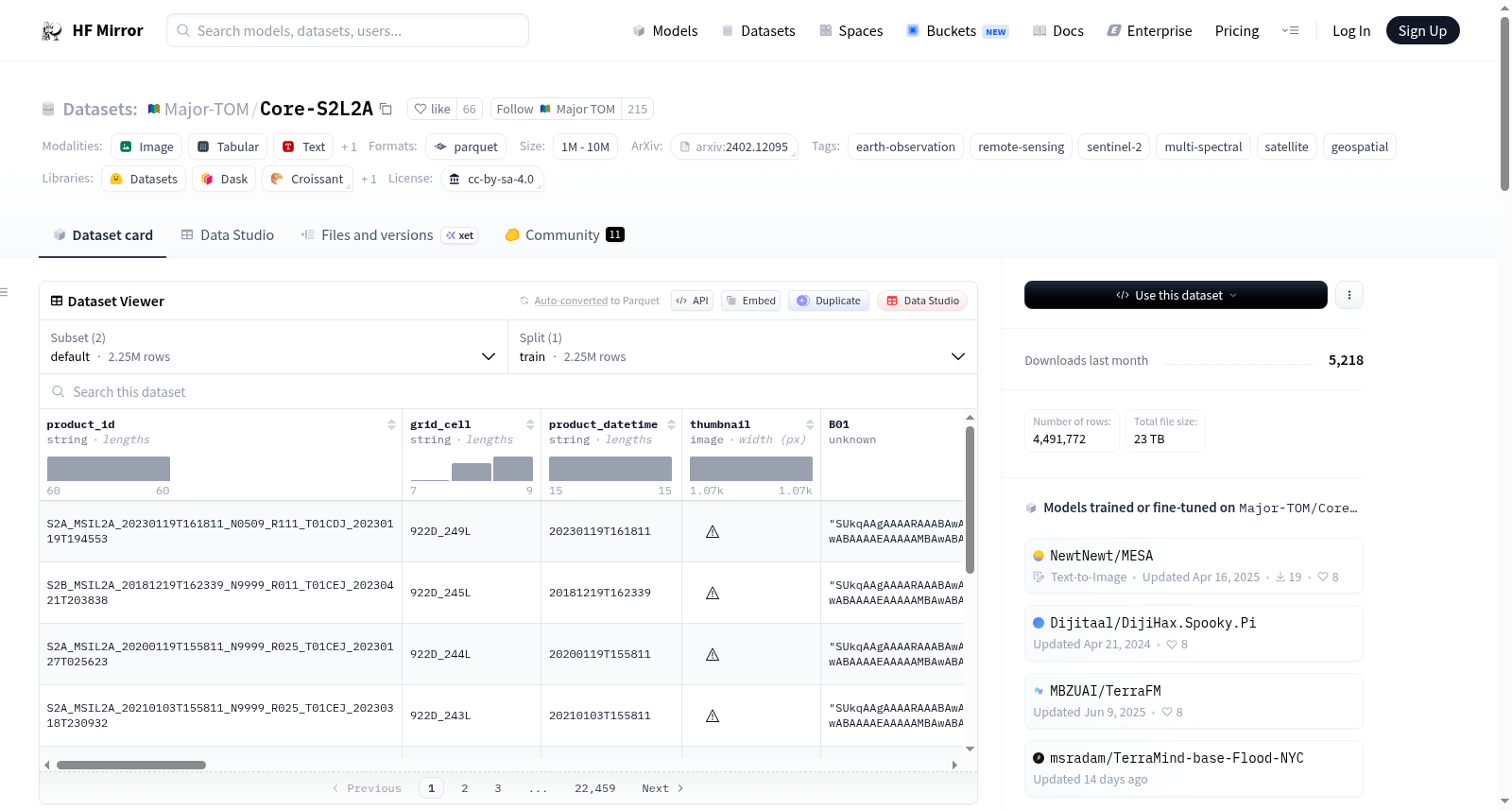Open the API button in Dataset Viewer
This screenshot has width=1512, height=810.
(x=692, y=301)
